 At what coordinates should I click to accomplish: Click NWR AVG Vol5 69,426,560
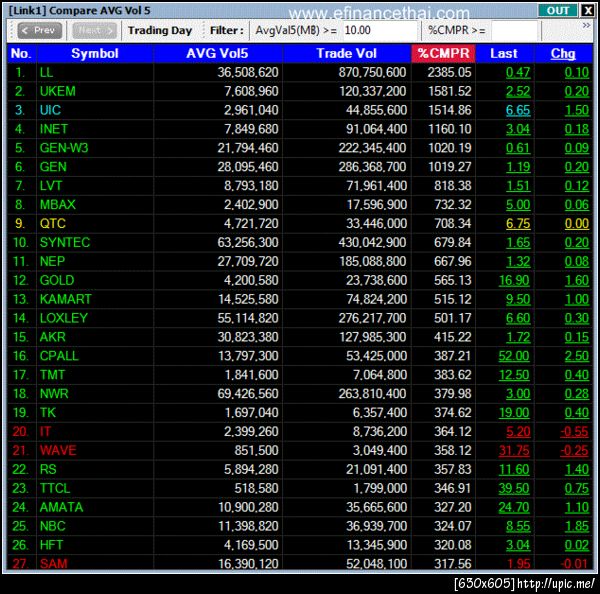pos(248,393)
